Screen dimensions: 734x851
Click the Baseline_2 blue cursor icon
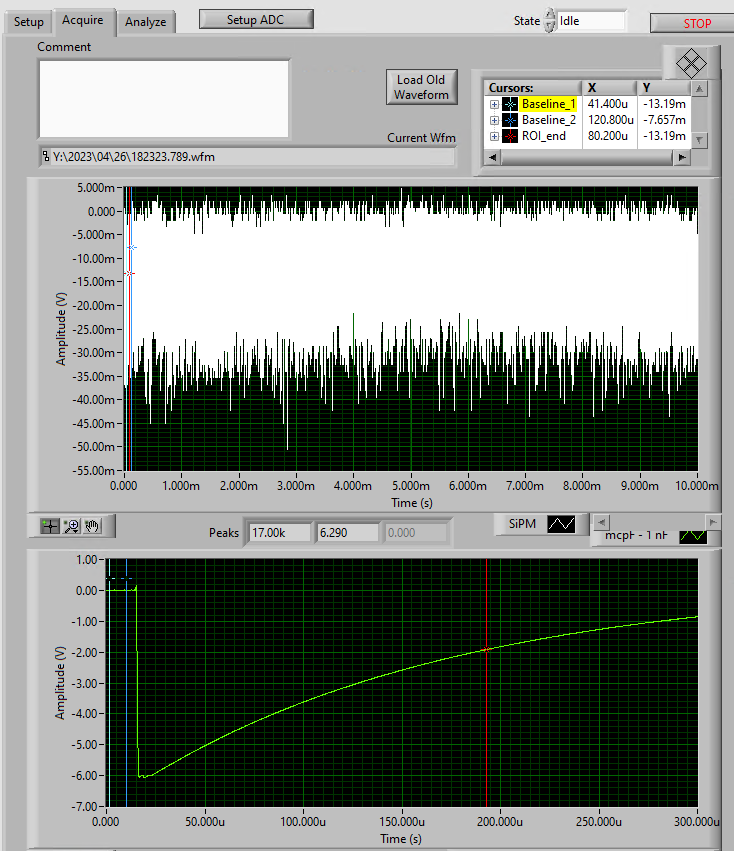510,120
